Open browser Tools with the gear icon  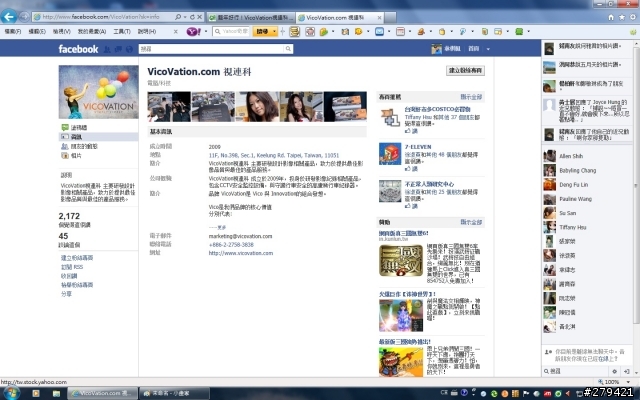tap(633, 17)
